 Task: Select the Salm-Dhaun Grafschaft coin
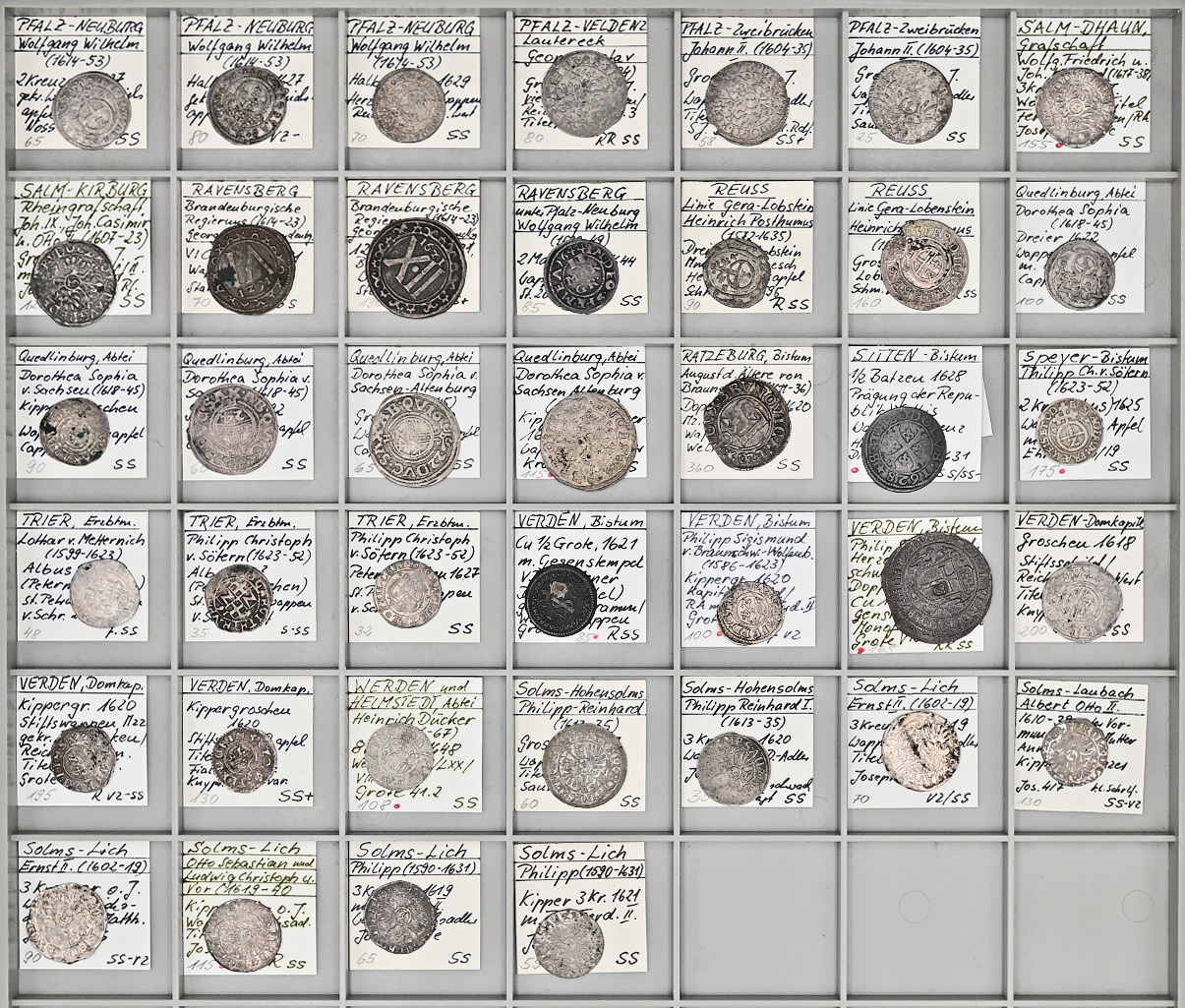click(x=1077, y=105)
